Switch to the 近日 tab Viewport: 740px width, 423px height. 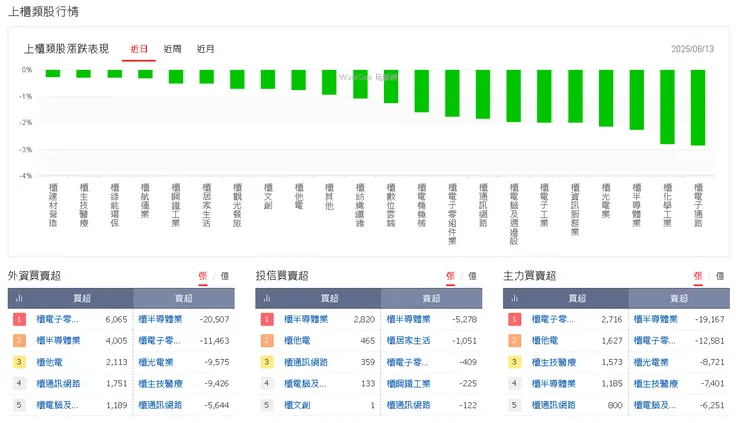point(139,49)
